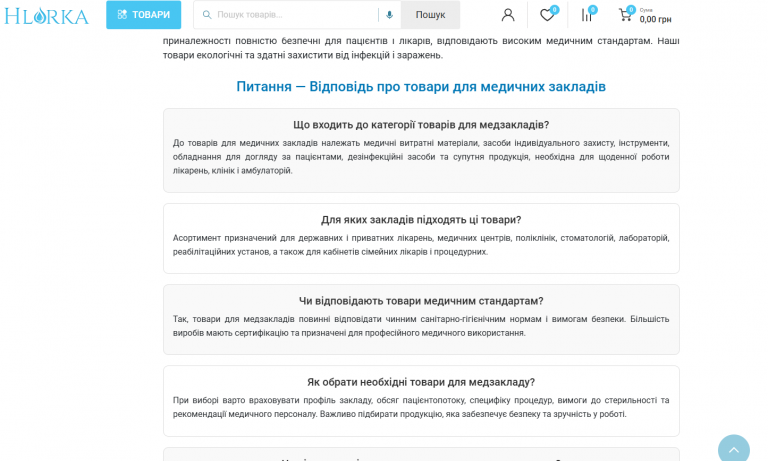This screenshot has width=768, height=461.
Task: Select question Що входить до категорії товарів
Action: pos(421,125)
